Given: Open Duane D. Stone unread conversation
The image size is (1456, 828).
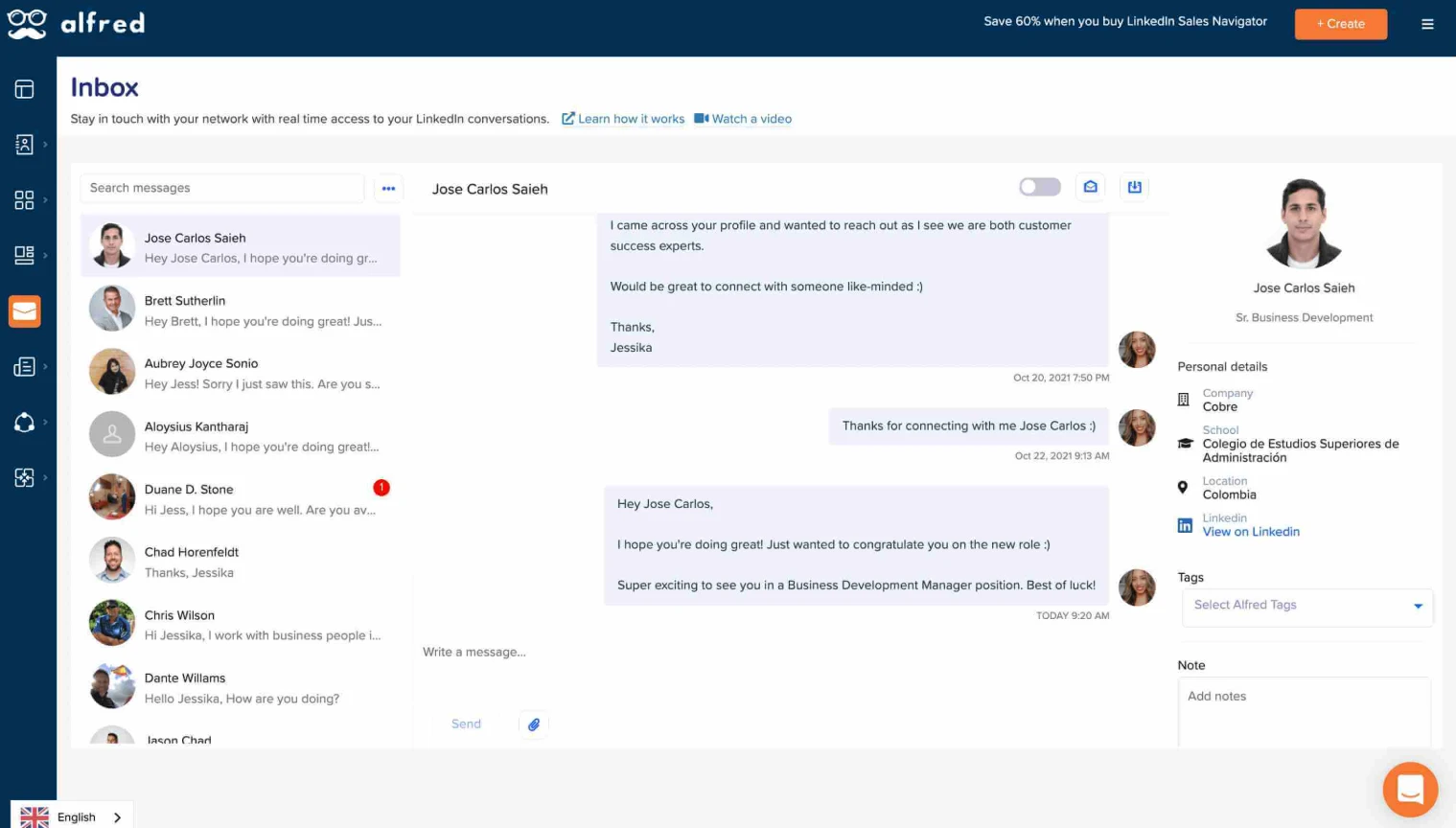Looking at the screenshot, I should (241, 498).
